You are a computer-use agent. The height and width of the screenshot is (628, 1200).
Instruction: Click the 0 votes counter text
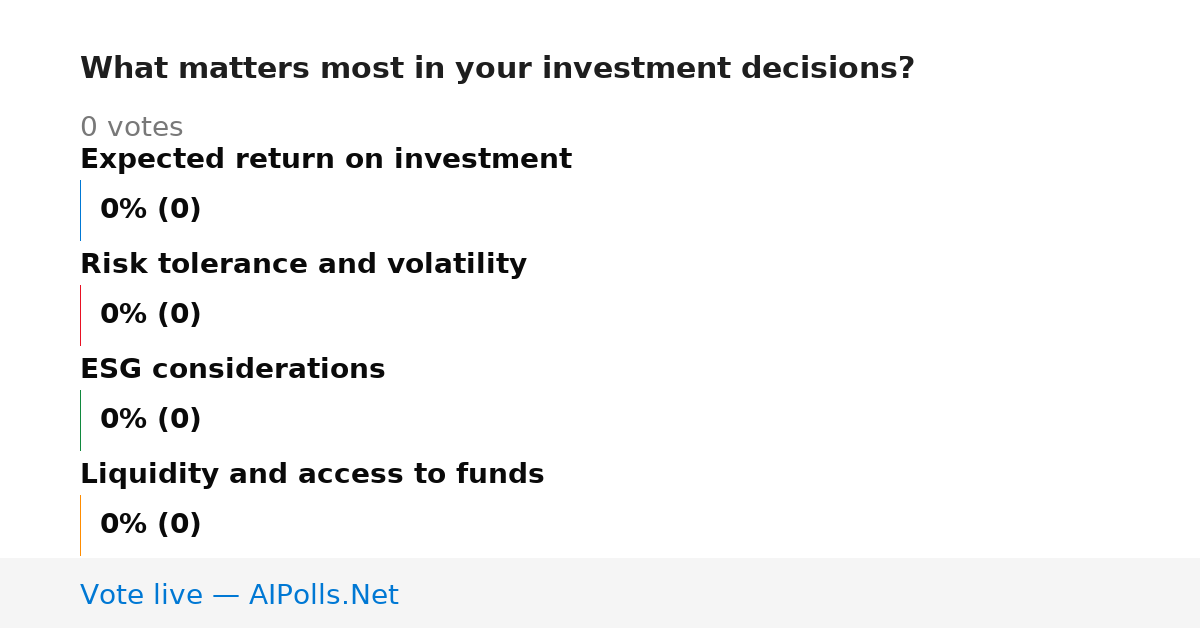click(131, 128)
